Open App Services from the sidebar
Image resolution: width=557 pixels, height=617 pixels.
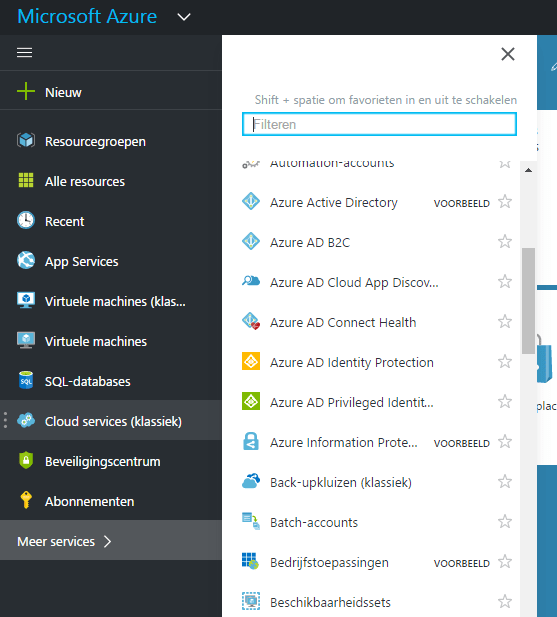click(111, 261)
